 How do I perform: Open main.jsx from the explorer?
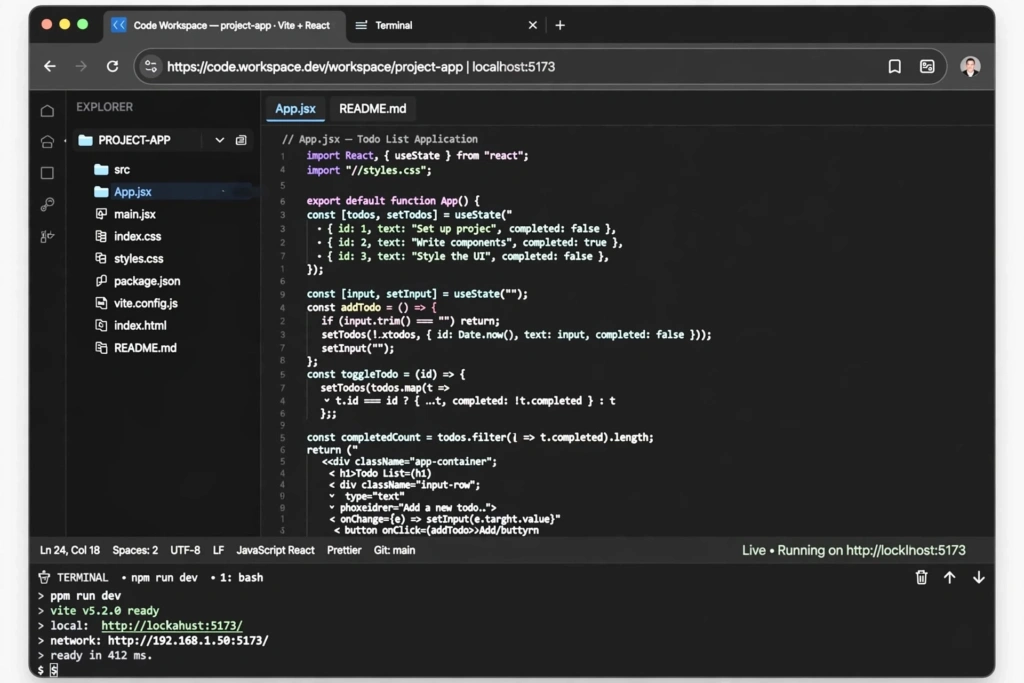(x=135, y=214)
